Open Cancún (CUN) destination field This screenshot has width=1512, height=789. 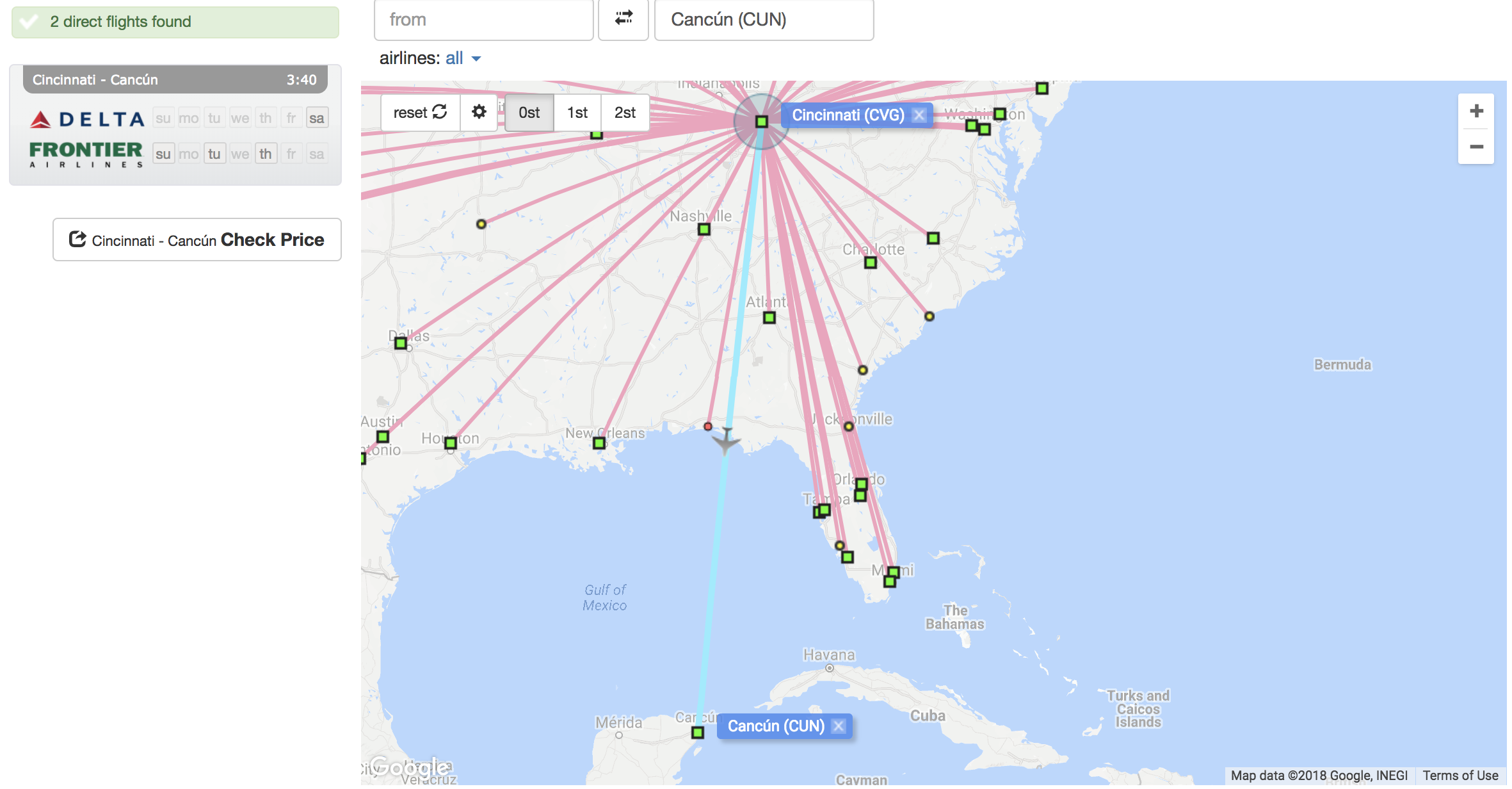[x=764, y=20]
